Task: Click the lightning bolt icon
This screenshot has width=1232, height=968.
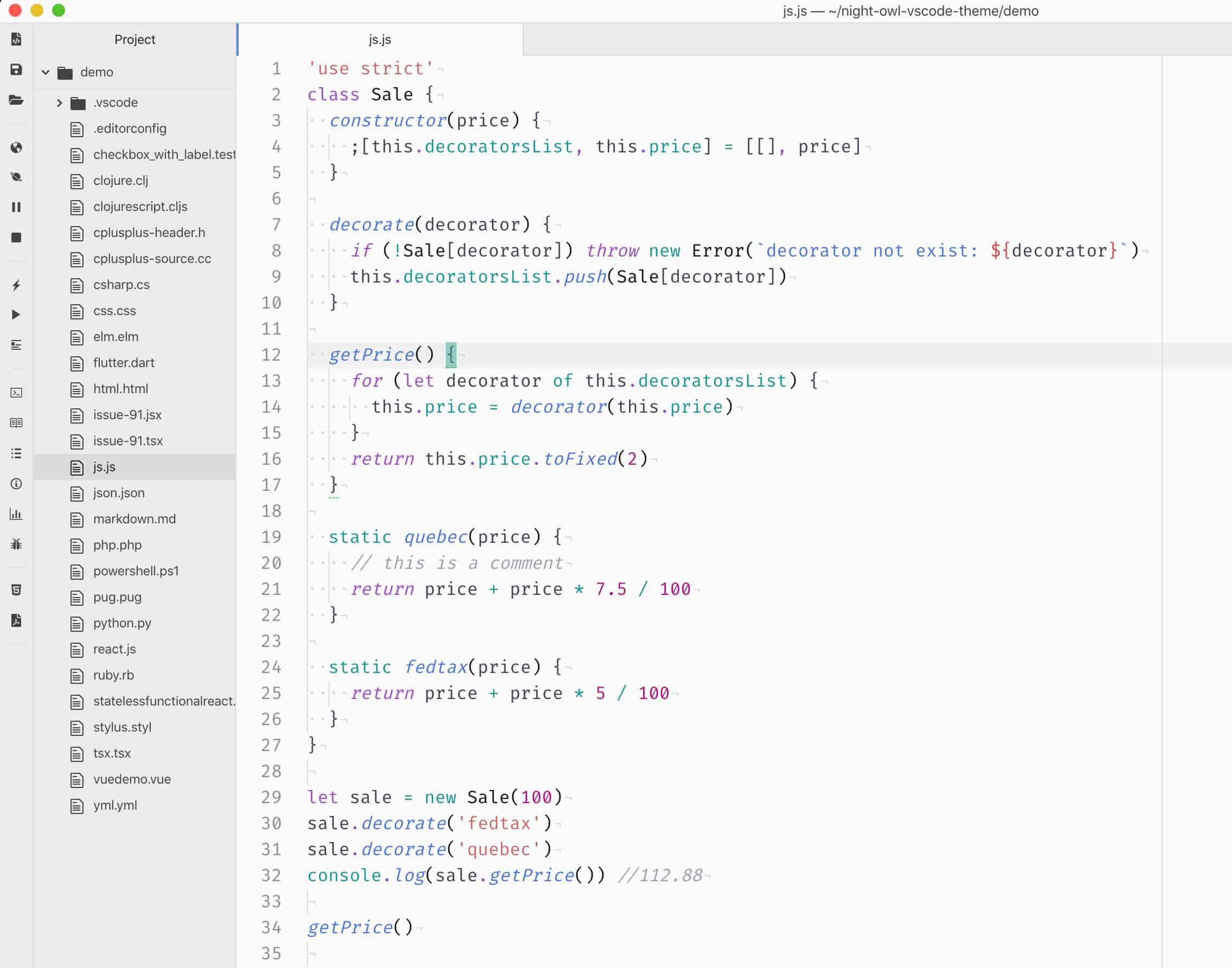Action: pyautogui.click(x=16, y=285)
